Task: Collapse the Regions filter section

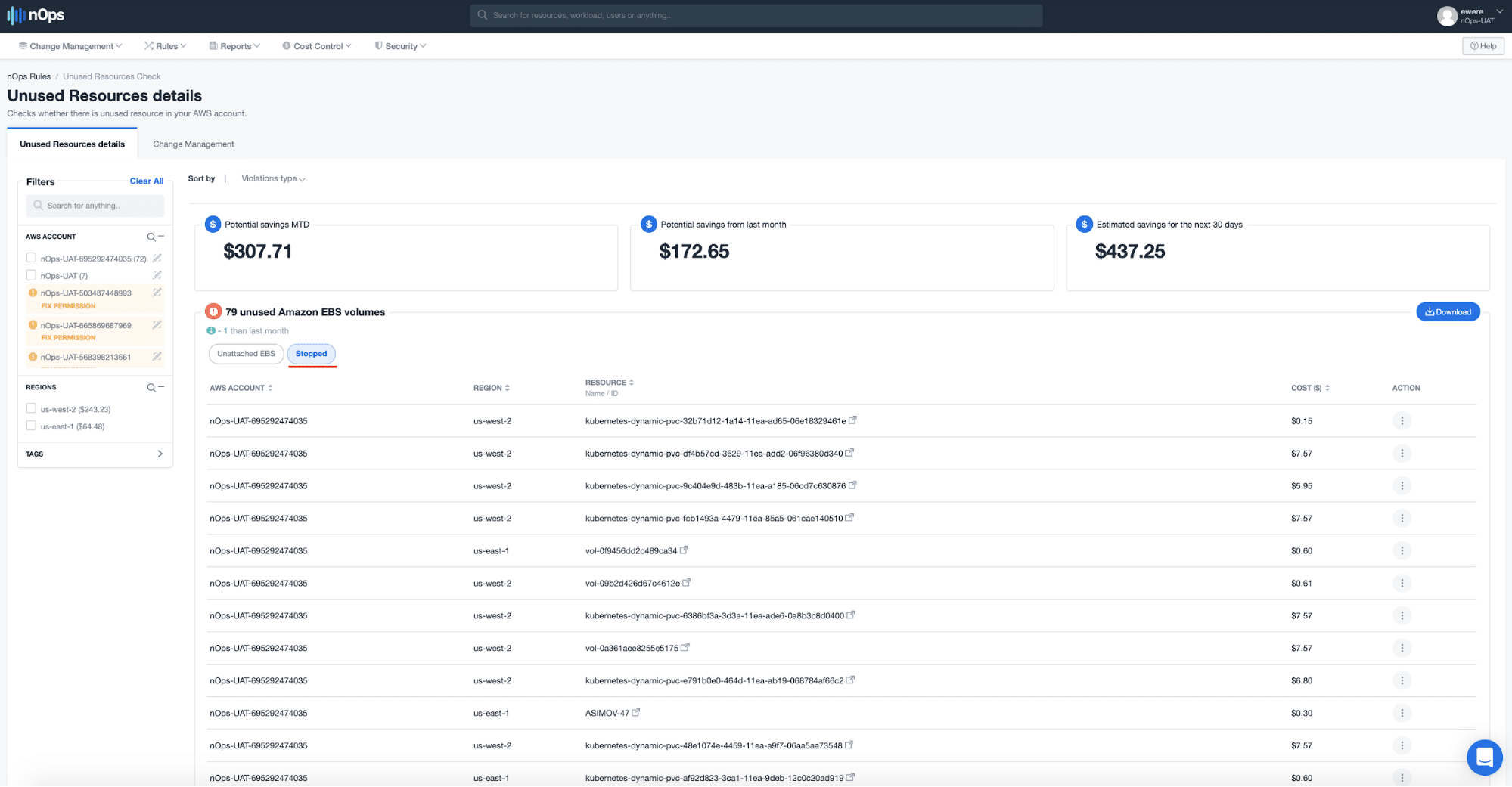Action: 161,387
